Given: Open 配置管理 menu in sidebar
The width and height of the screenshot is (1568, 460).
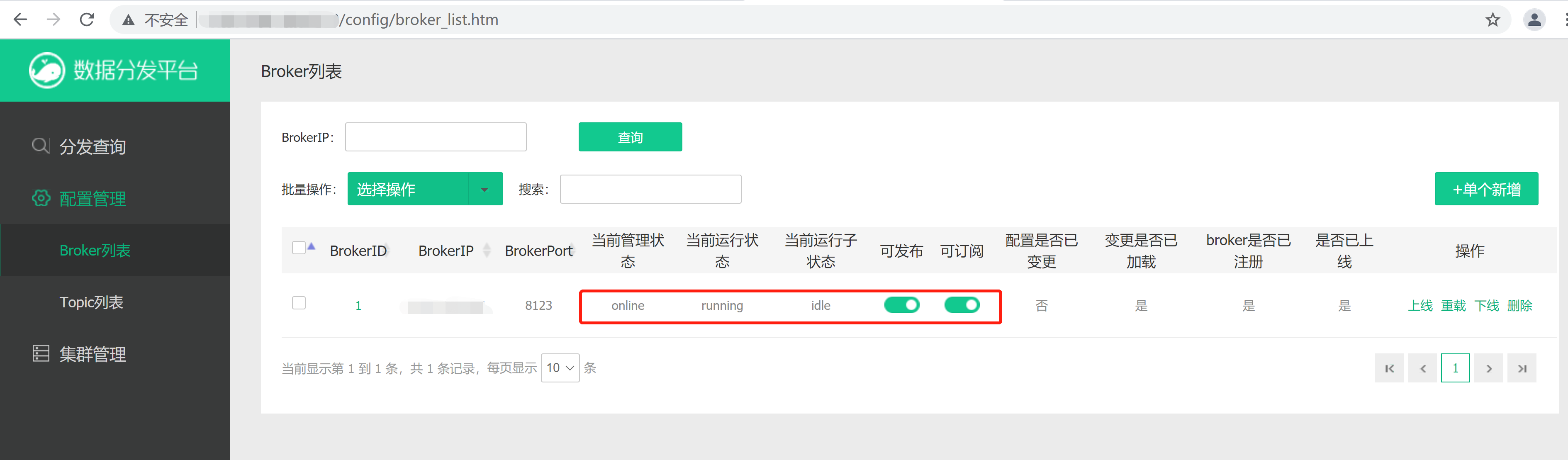Looking at the screenshot, I should (x=93, y=199).
